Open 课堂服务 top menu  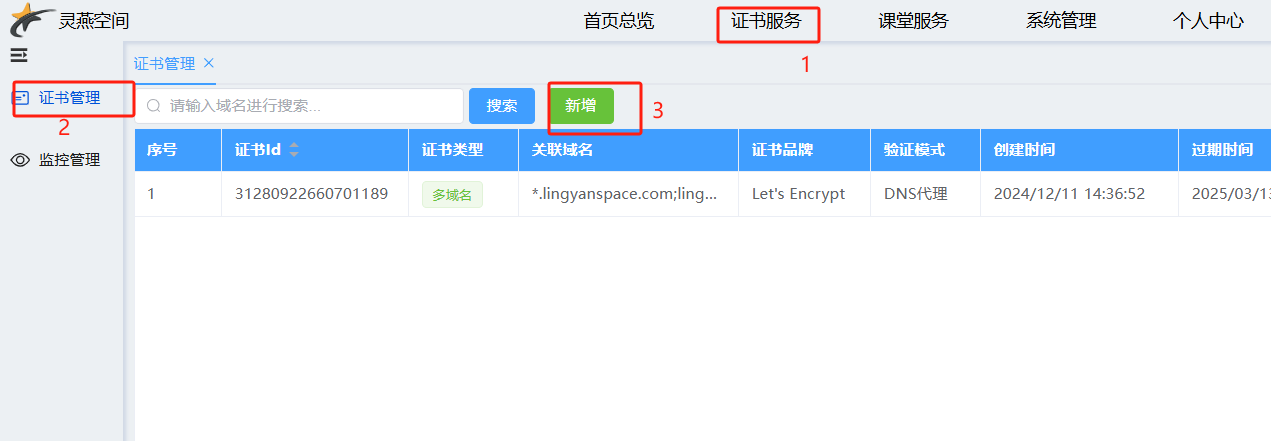click(913, 21)
